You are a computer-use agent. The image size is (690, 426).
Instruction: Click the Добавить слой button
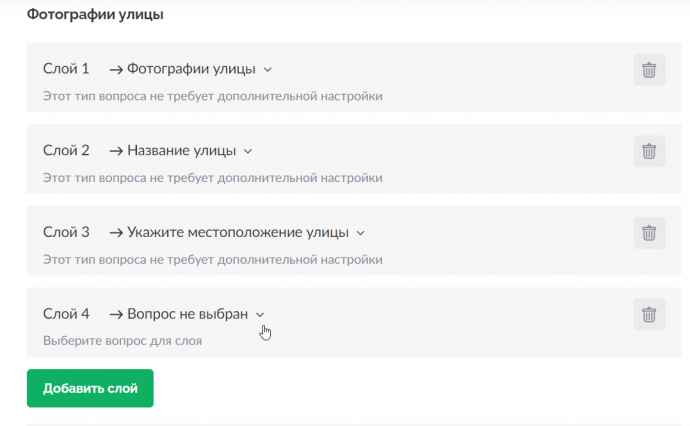click(90, 388)
